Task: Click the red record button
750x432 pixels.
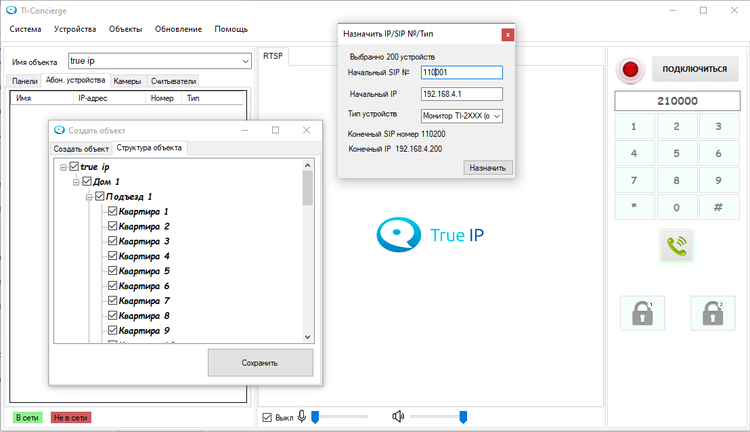Action: [630, 70]
